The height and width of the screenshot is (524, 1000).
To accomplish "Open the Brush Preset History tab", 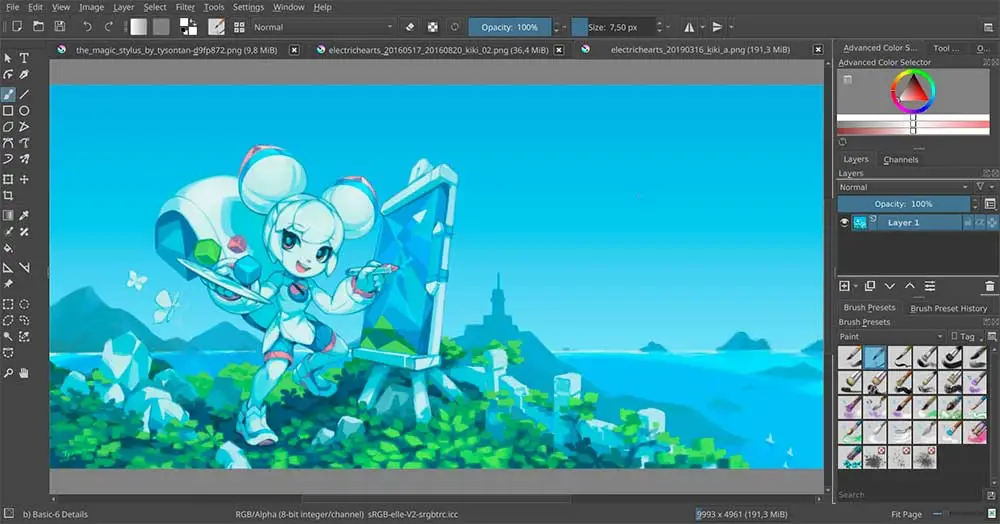I will (x=948, y=308).
